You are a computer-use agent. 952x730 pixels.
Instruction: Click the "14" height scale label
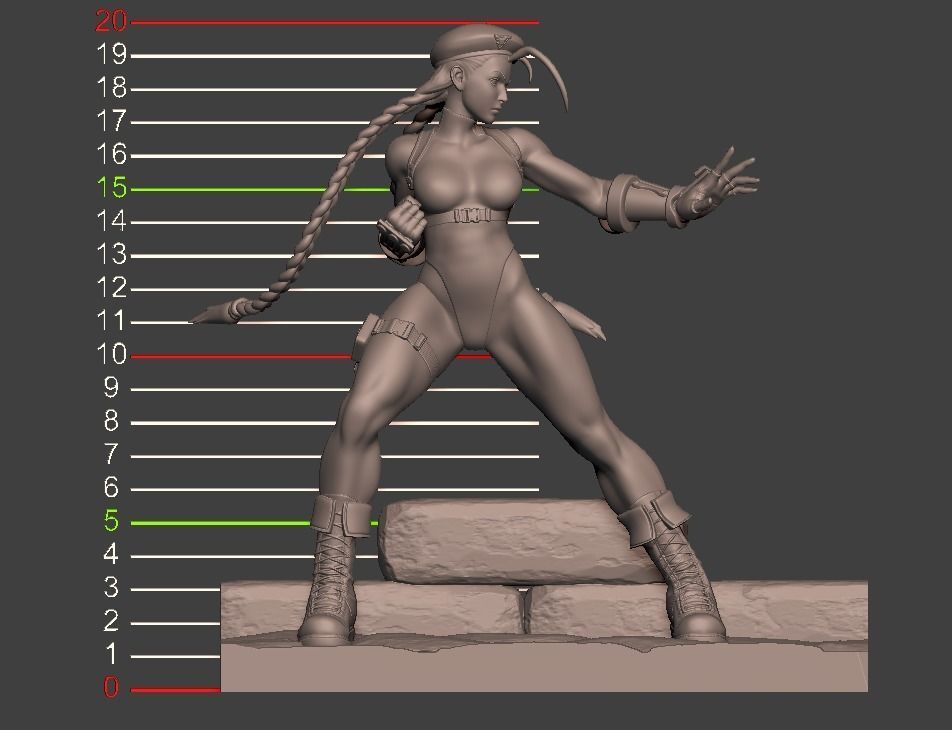[x=112, y=221]
